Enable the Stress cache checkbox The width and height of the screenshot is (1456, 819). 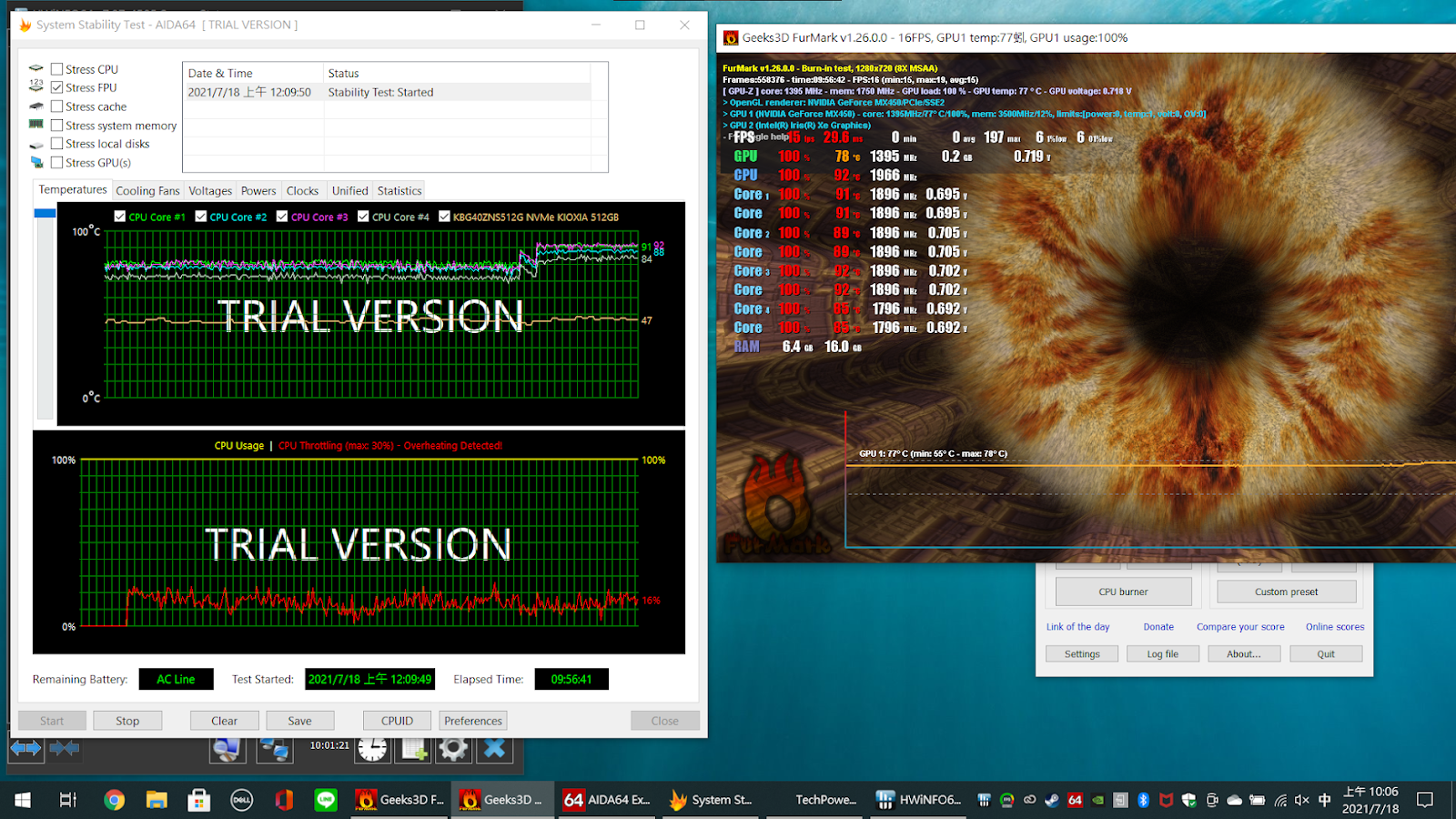click(x=57, y=106)
